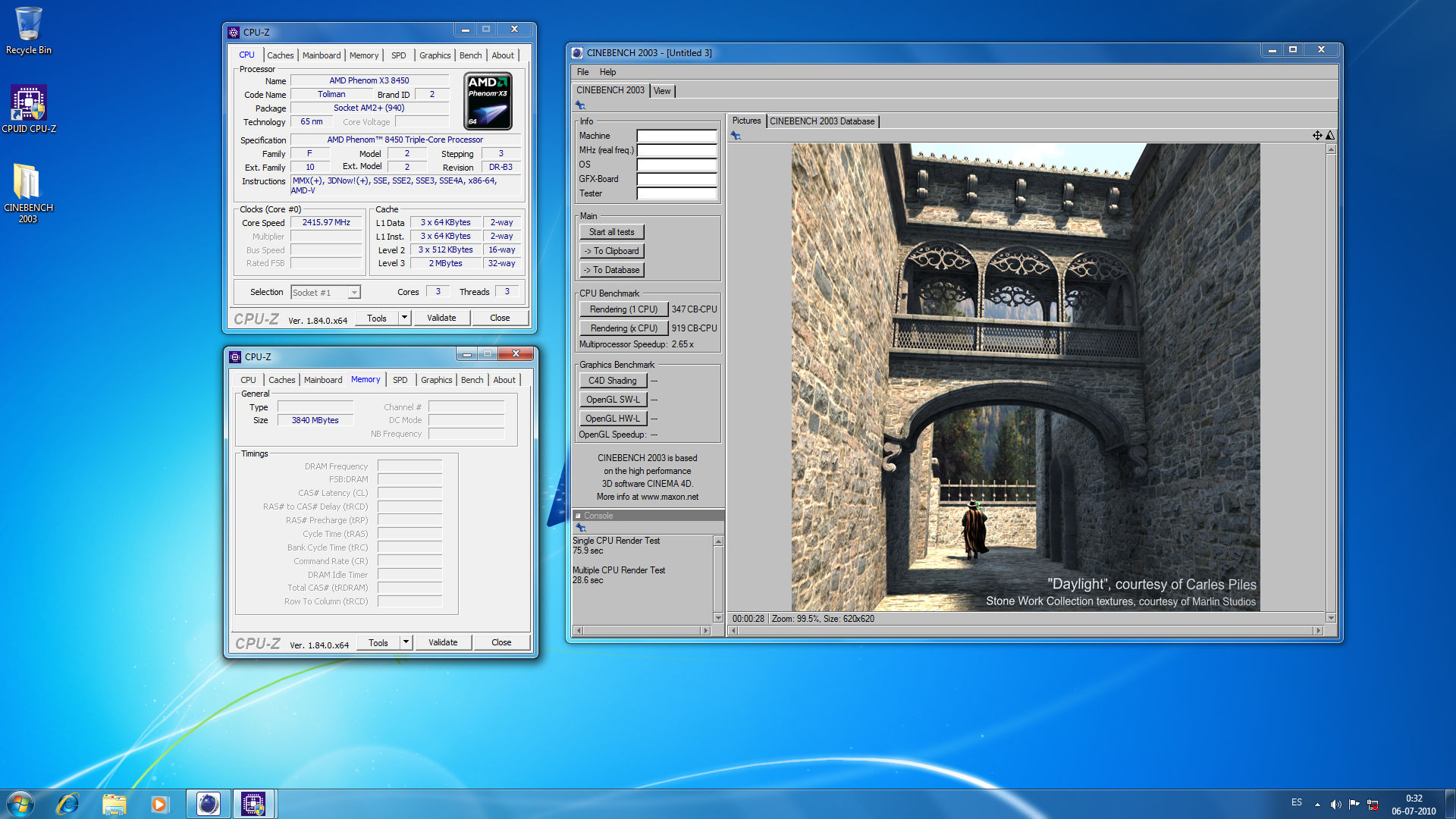This screenshot has height=819, width=1456.
Task: Click Validate in upper CPU-Z window
Action: tap(441, 318)
